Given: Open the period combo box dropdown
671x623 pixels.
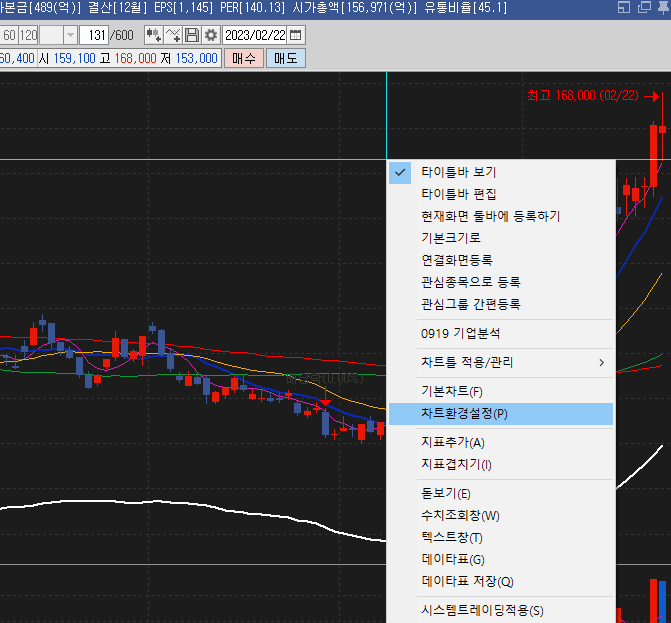Looking at the screenshot, I should click(70, 35).
